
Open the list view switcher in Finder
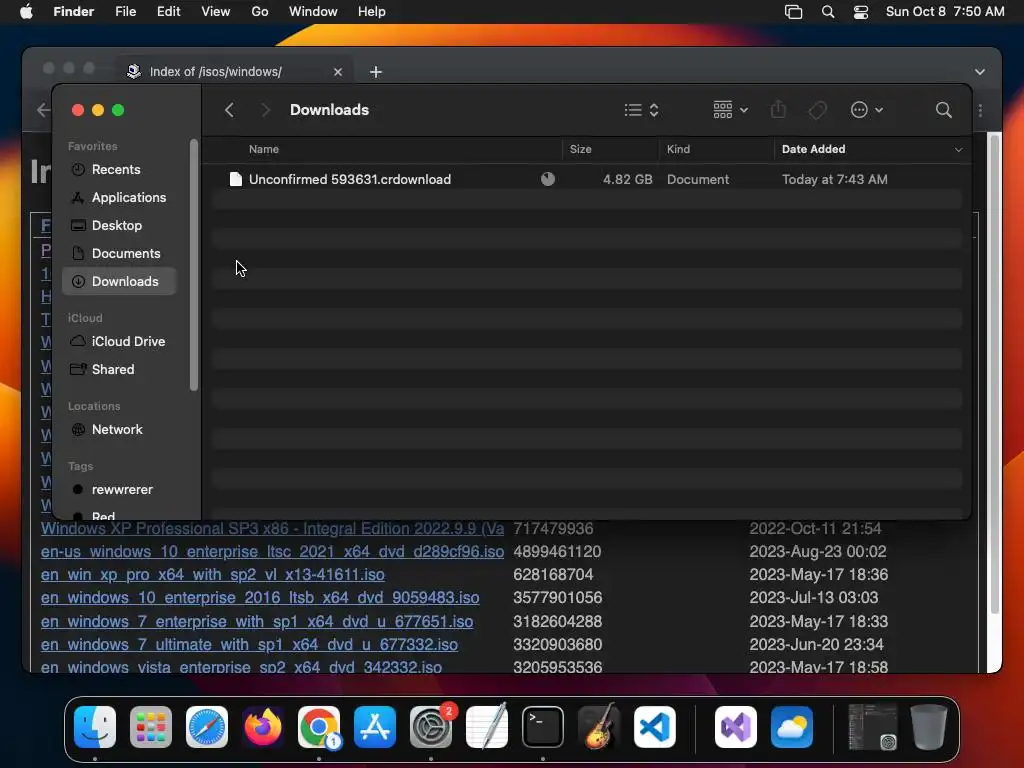(641, 110)
